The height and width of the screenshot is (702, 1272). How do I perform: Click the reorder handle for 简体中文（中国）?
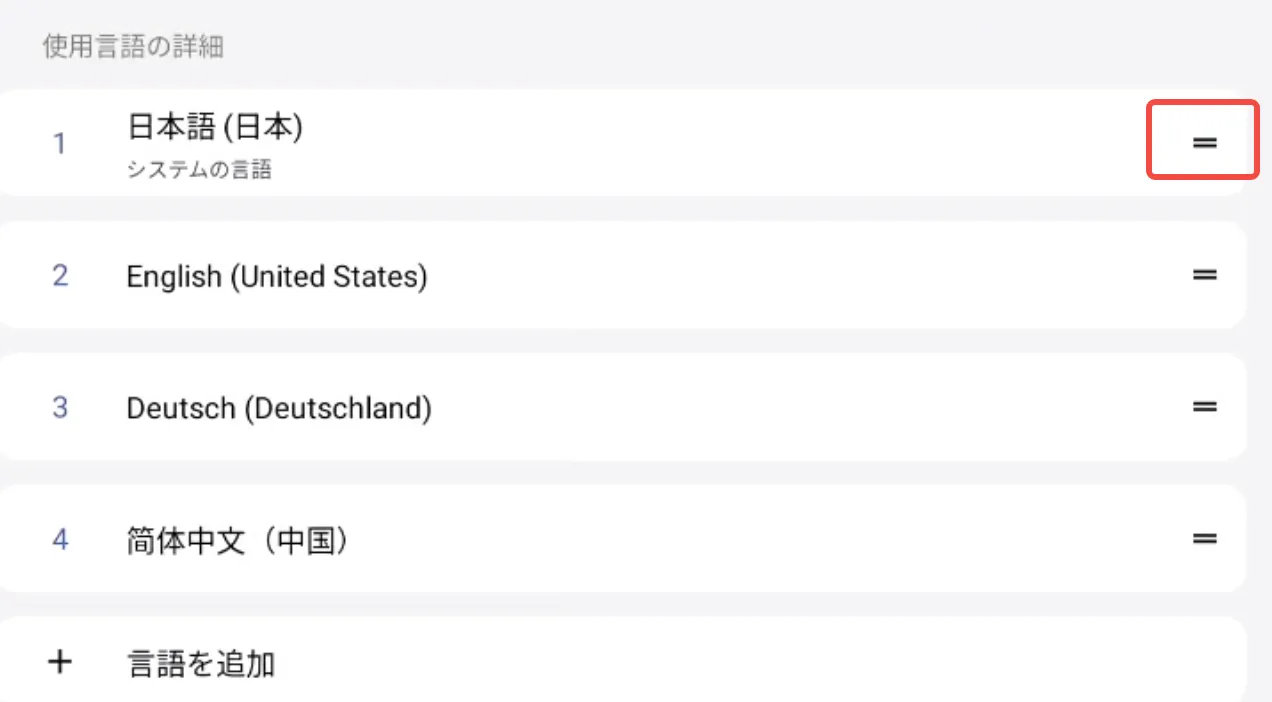coord(1204,539)
